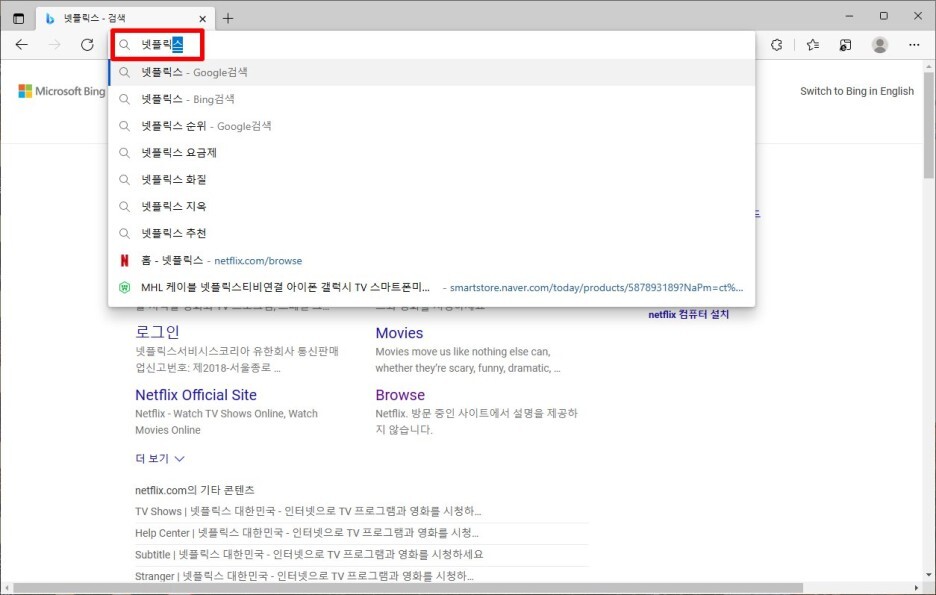Screen dimensions: 936x595
Task: Click the 넷플릭스서비시스코리아 유한회사 description text
Action: point(237,359)
